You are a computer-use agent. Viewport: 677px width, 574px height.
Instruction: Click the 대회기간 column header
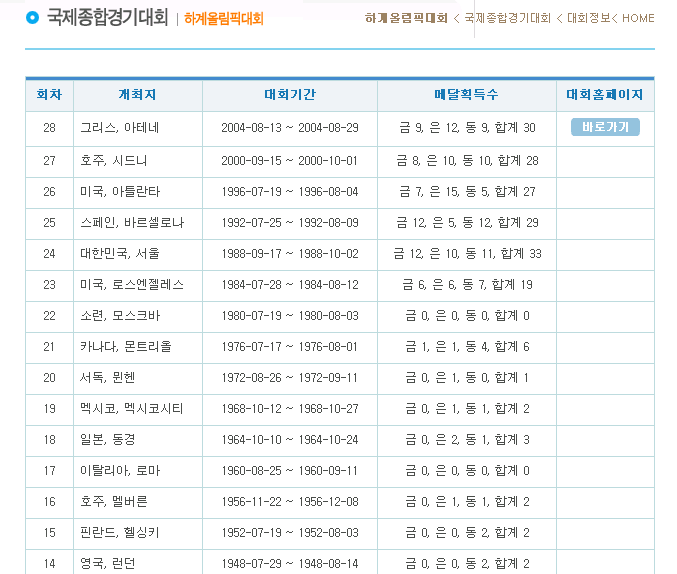coord(290,95)
